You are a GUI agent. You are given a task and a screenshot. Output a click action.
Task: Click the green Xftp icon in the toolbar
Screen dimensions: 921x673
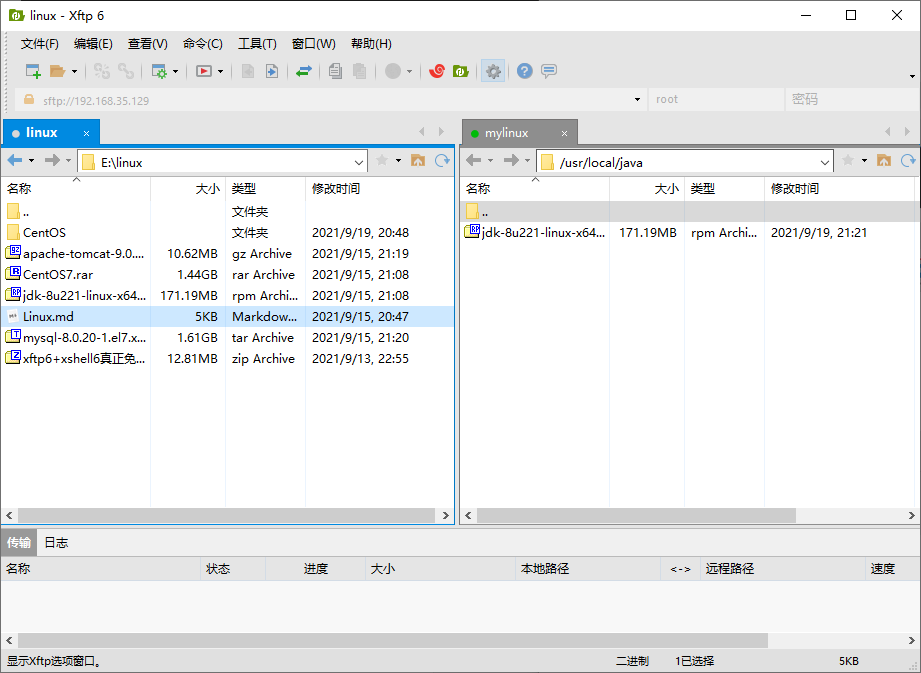click(460, 71)
